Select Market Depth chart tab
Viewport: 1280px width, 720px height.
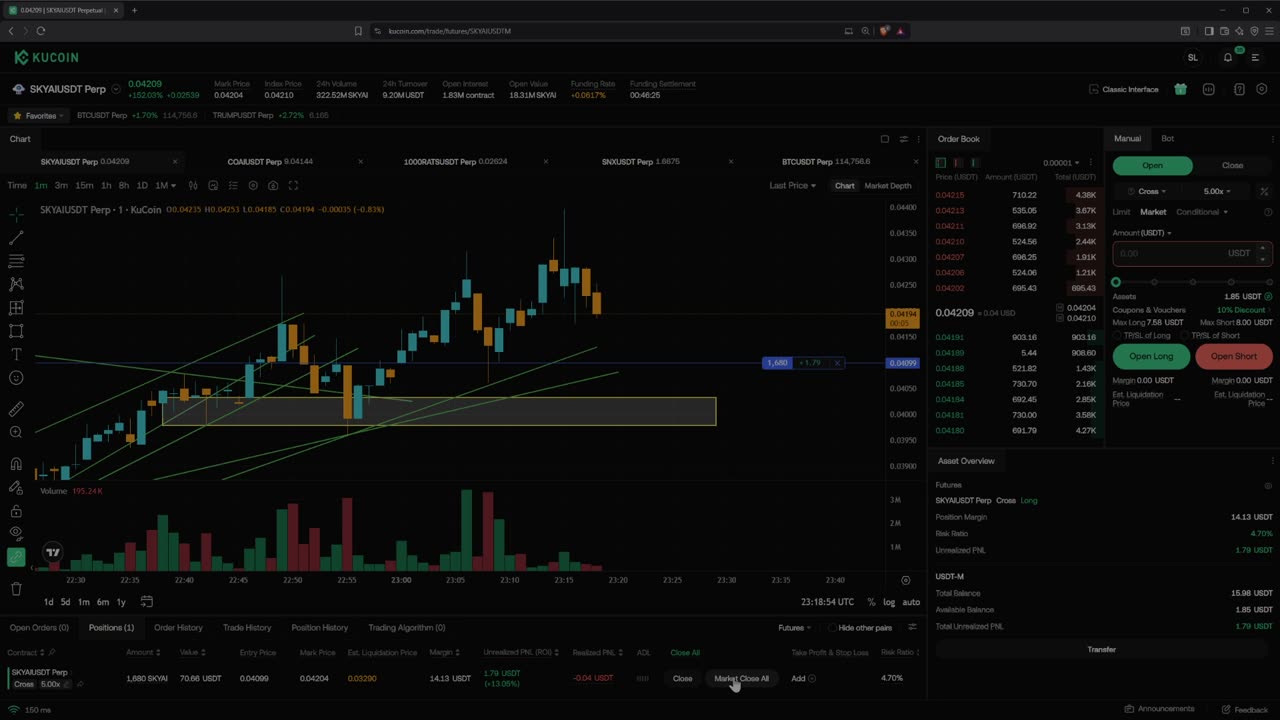(888, 185)
